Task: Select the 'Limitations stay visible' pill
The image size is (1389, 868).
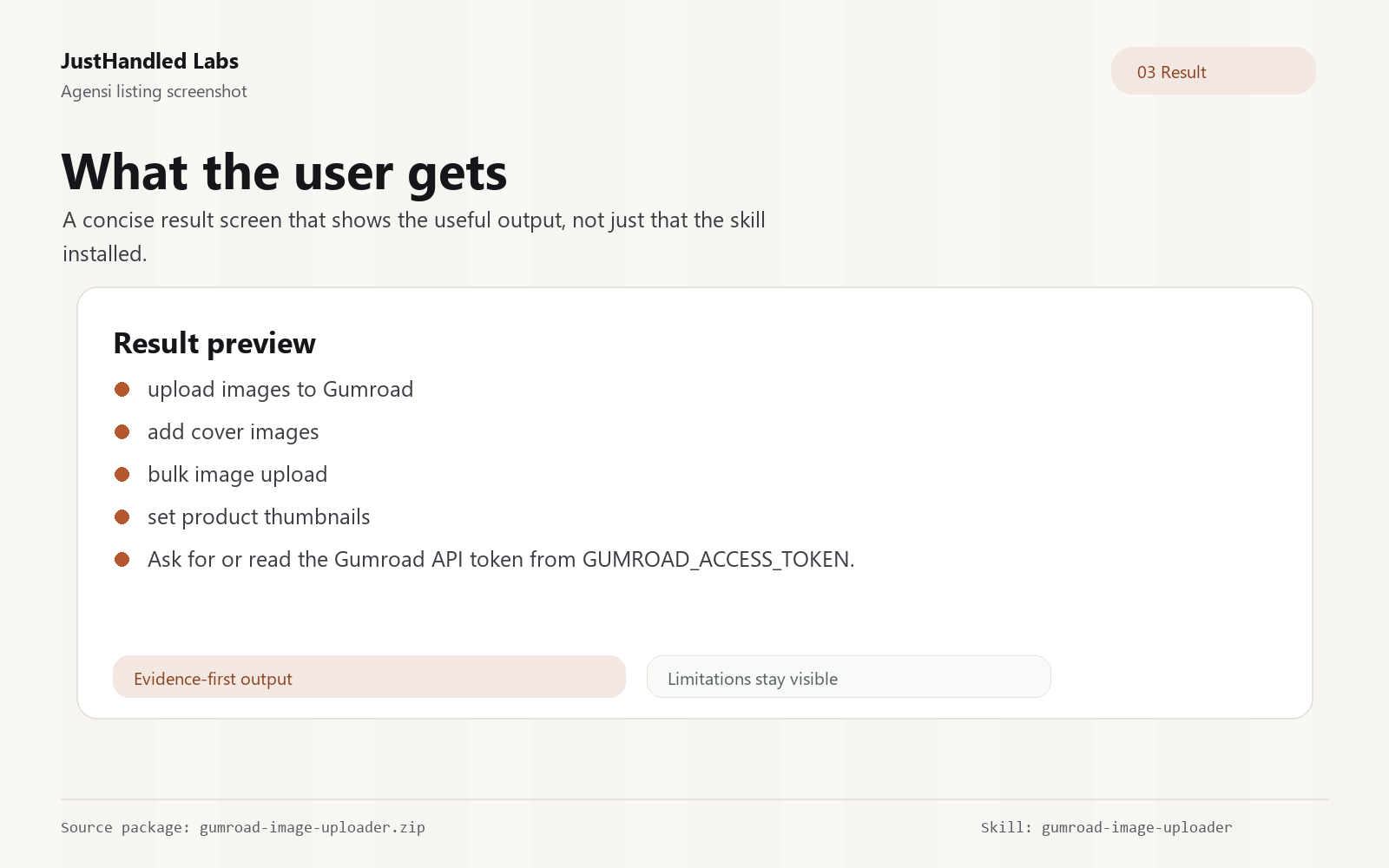Action: tap(848, 677)
